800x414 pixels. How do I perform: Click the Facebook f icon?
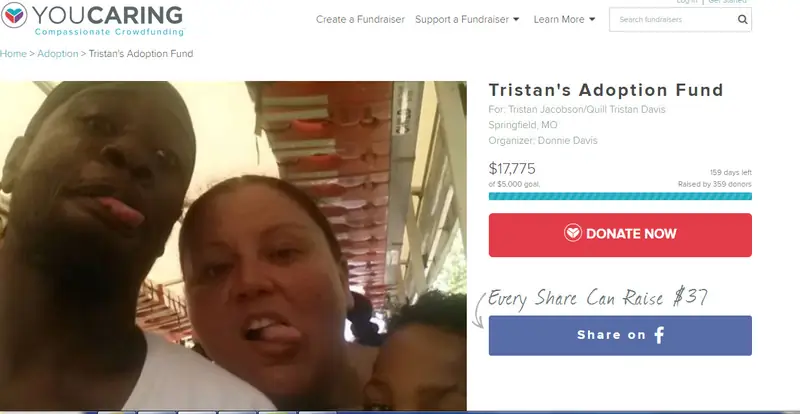(x=659, y=335)
